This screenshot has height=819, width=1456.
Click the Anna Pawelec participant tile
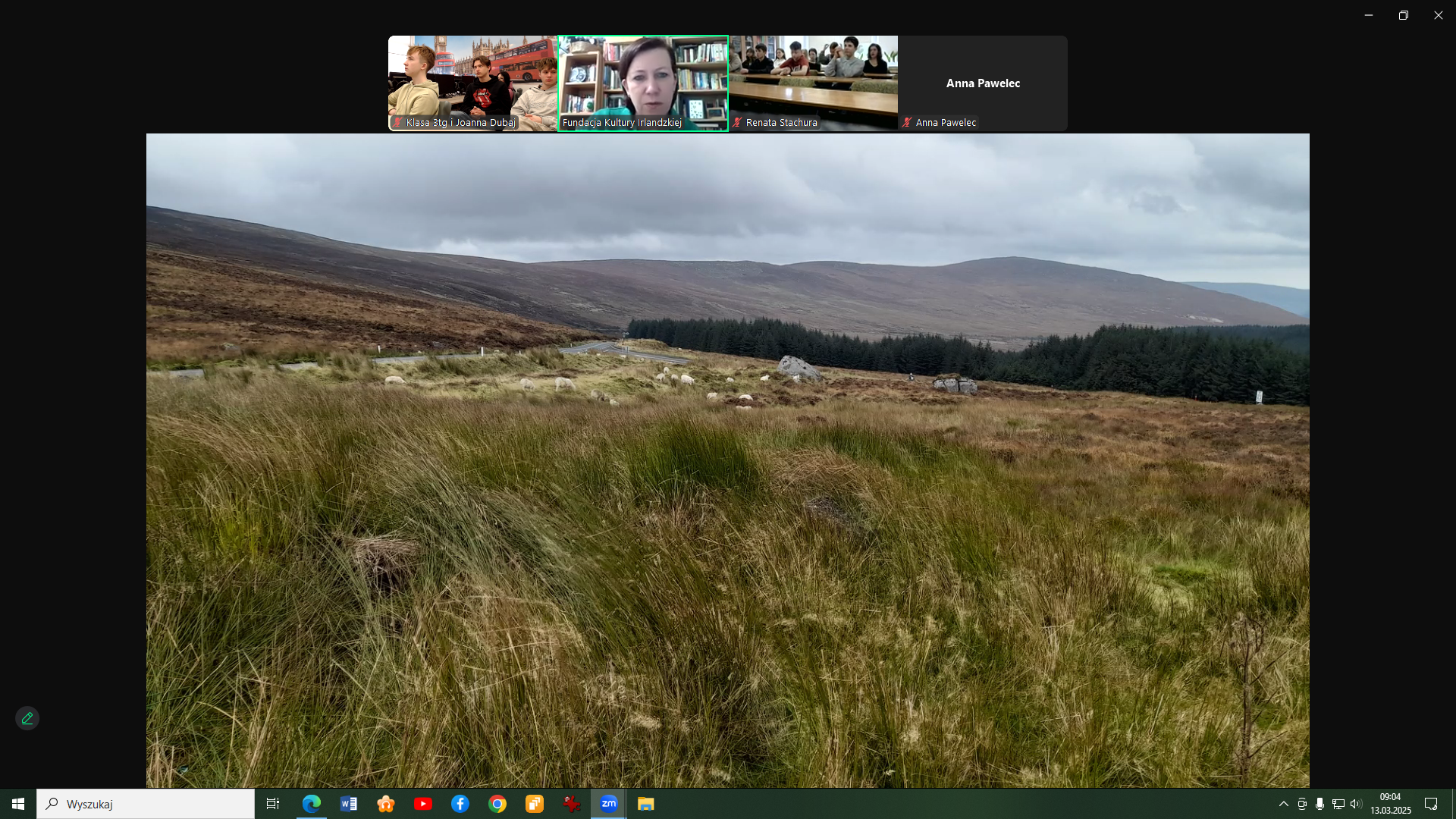(983, 82)
